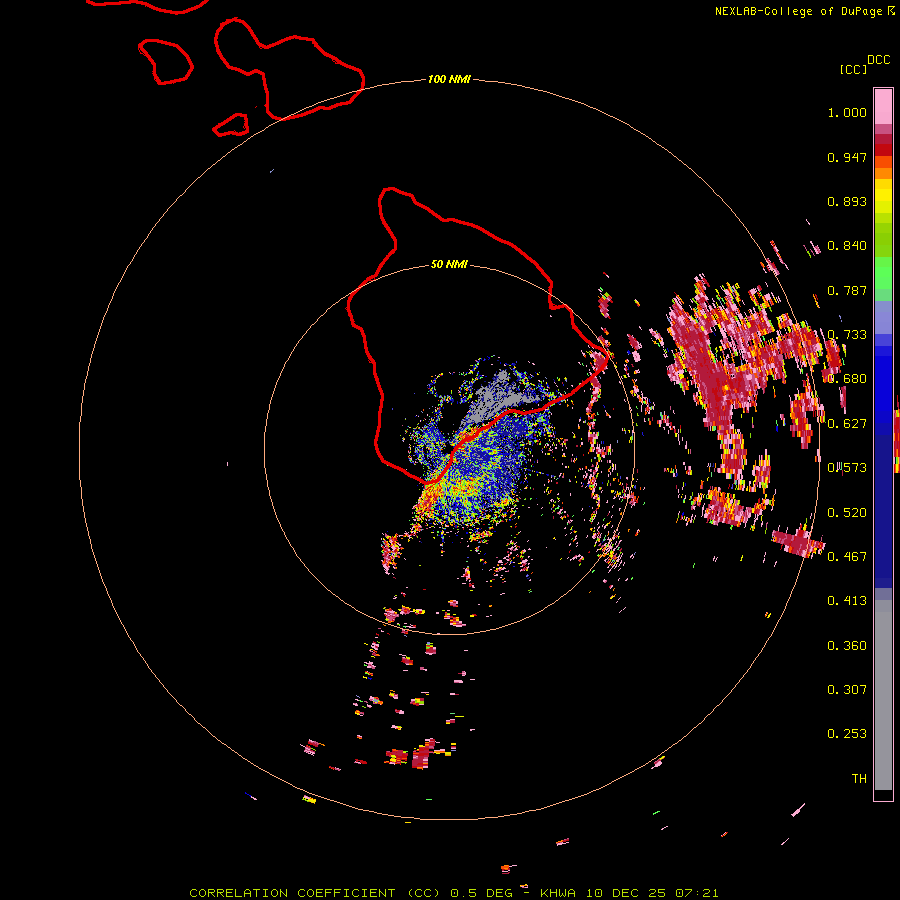This screenshot has height=900, width=900.
Task: Click the 1.000 legend value
Action: (x=847, y=112)
